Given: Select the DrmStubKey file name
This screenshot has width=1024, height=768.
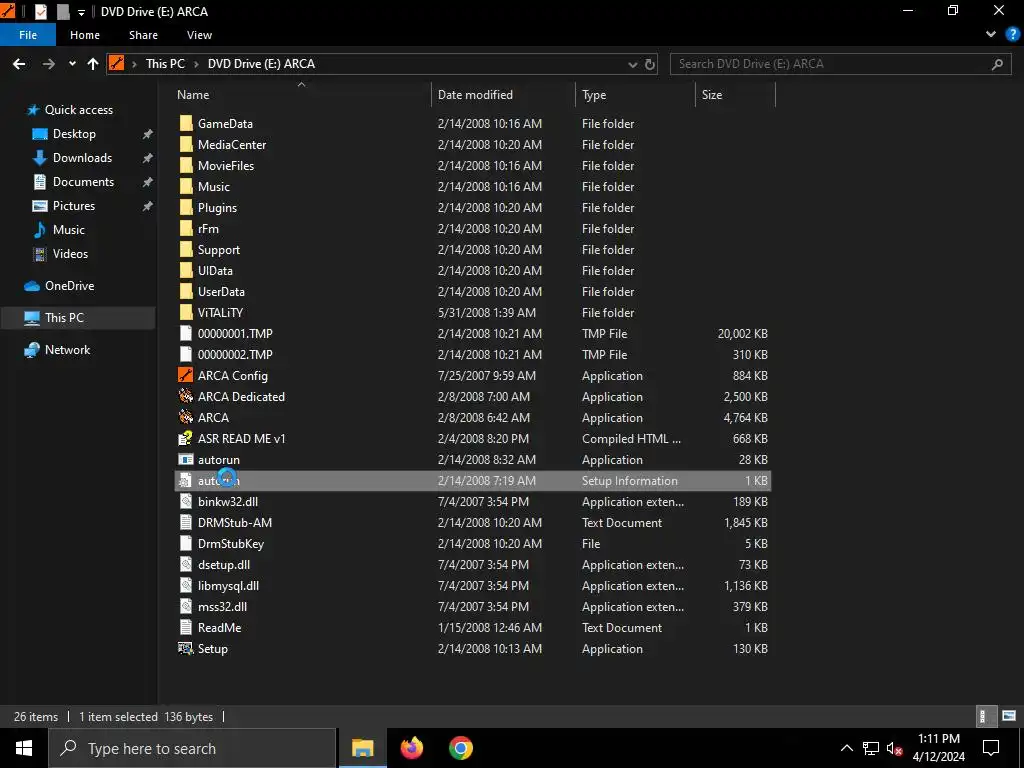Looking at the screenshot, I should click(x=231, y=544).
